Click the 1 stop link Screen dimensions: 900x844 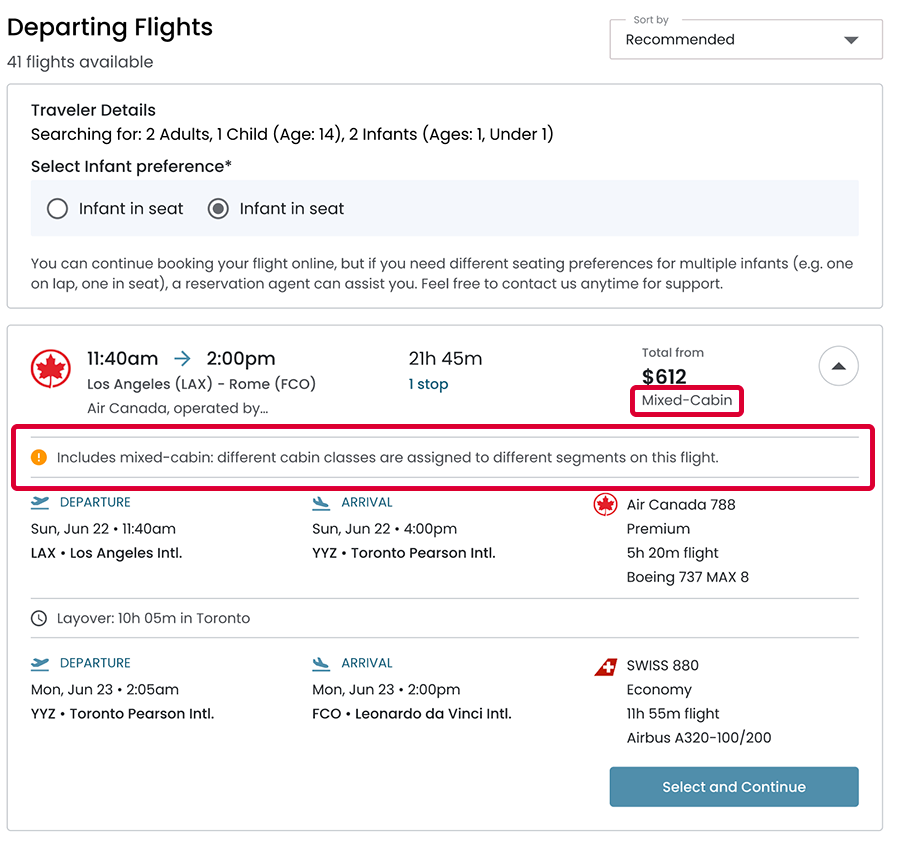pyautogui.click(x=428, y=385)
